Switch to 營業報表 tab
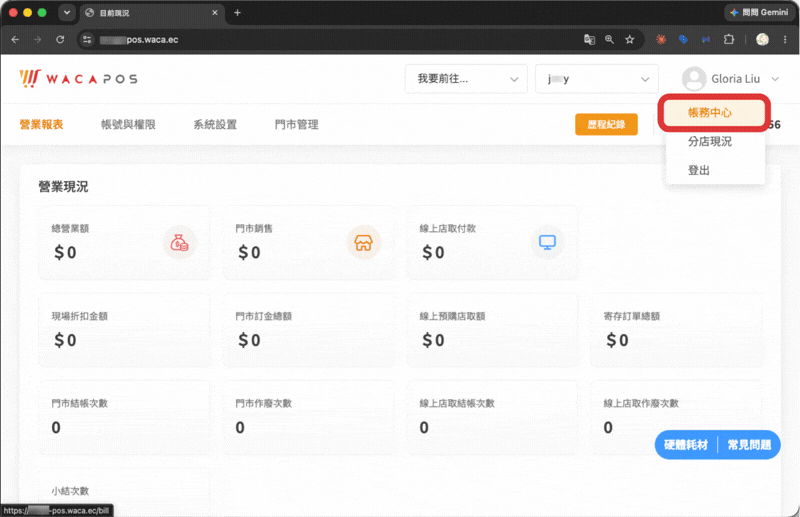The width and height of the screenshot is (800, 517). (x=41, y=125)
